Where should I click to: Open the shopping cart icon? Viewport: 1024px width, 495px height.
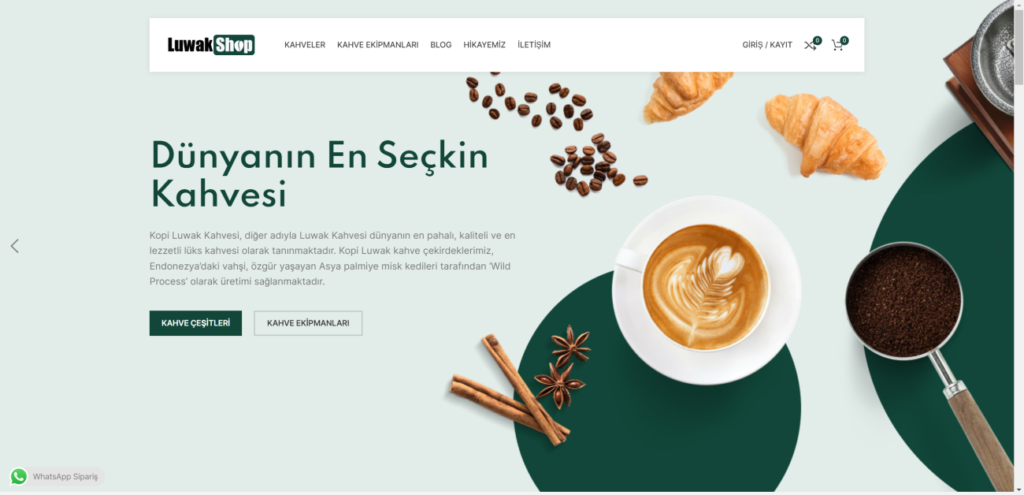[837, 45]
